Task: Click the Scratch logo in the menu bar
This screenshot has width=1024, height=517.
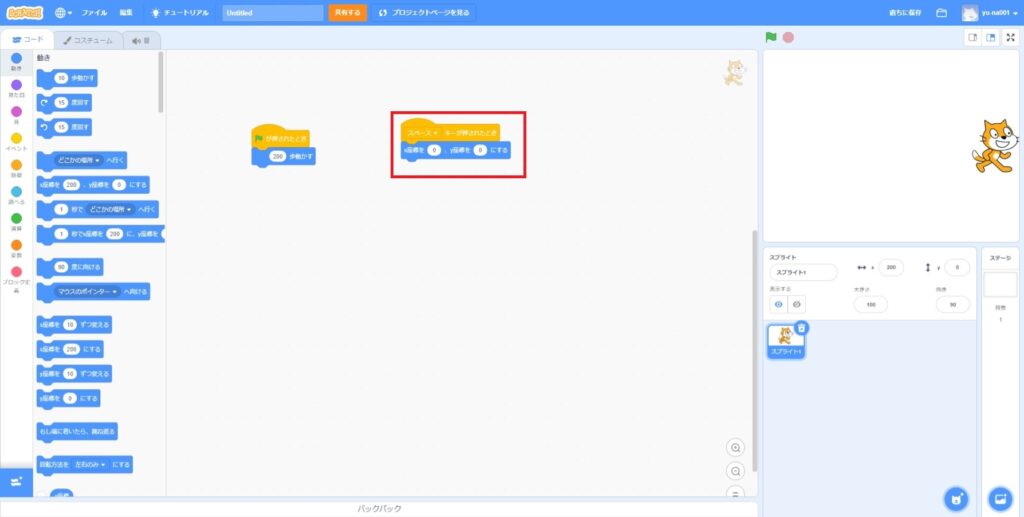Action: click(x=25, y=12)
